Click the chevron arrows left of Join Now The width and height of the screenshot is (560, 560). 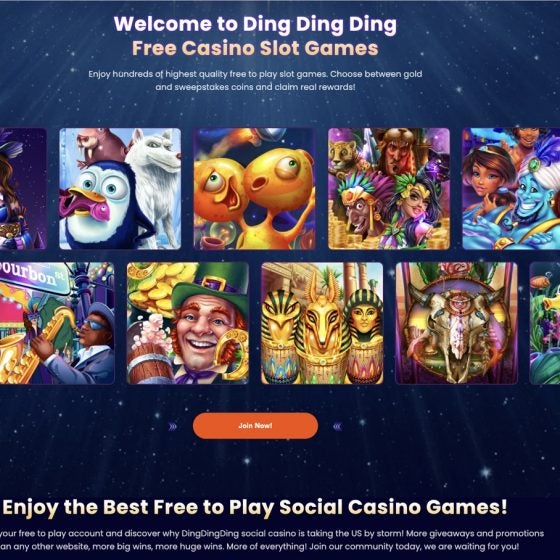click(173, 426)
